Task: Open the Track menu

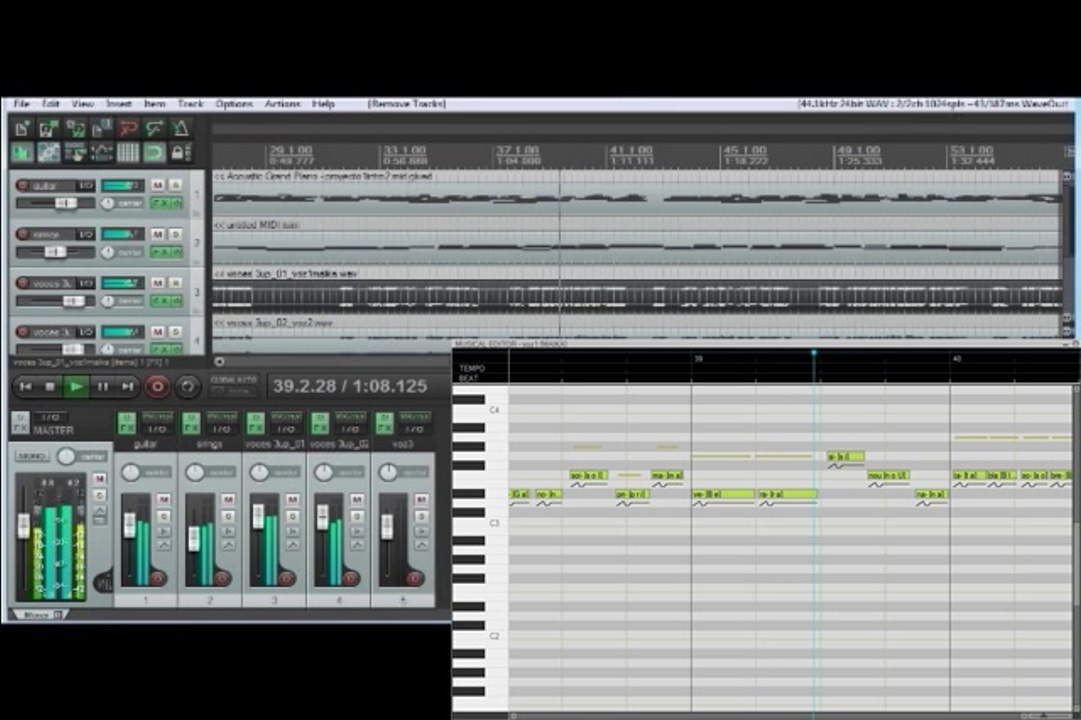Action: click(190, 104)
